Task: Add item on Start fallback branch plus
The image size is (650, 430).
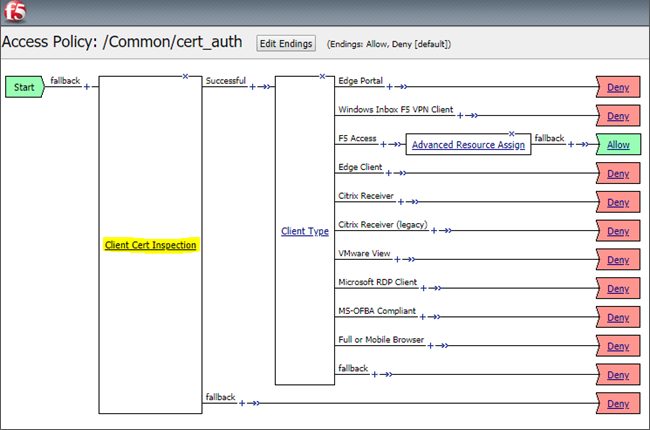Action: tap(87, 87)
